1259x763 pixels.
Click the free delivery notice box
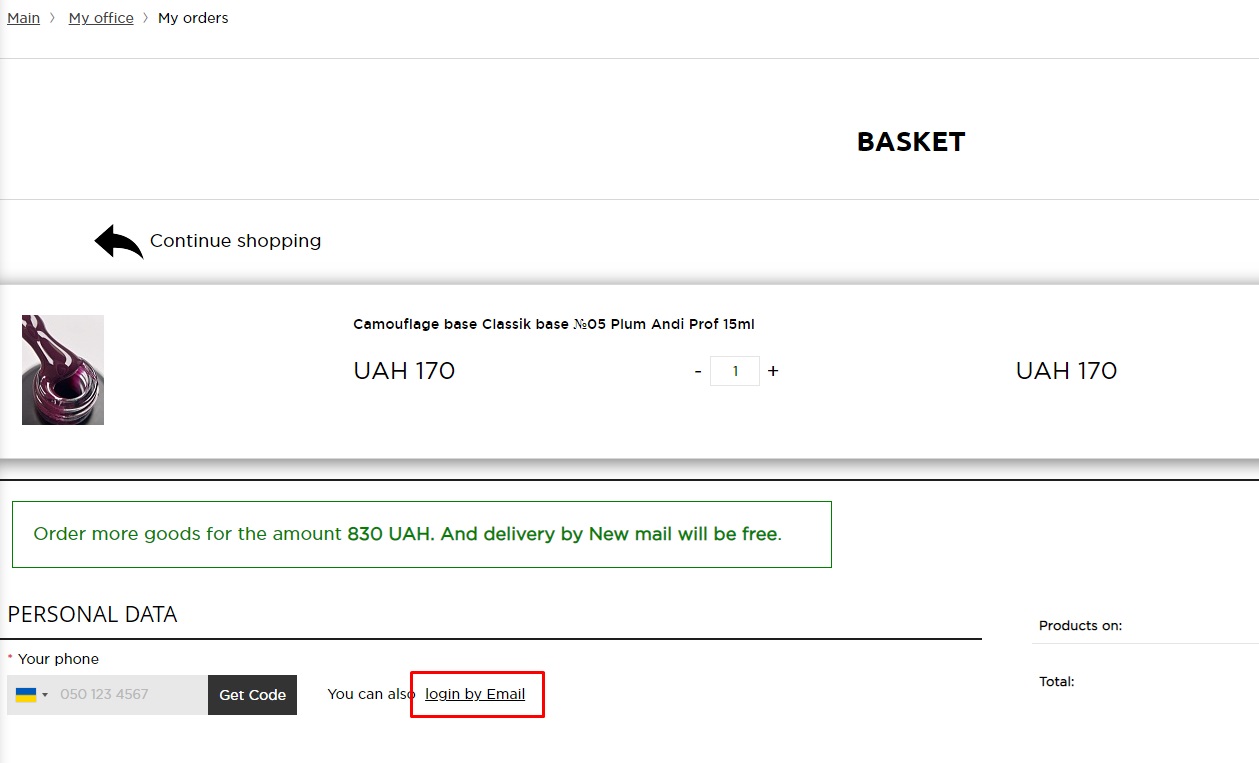(421, 533)
